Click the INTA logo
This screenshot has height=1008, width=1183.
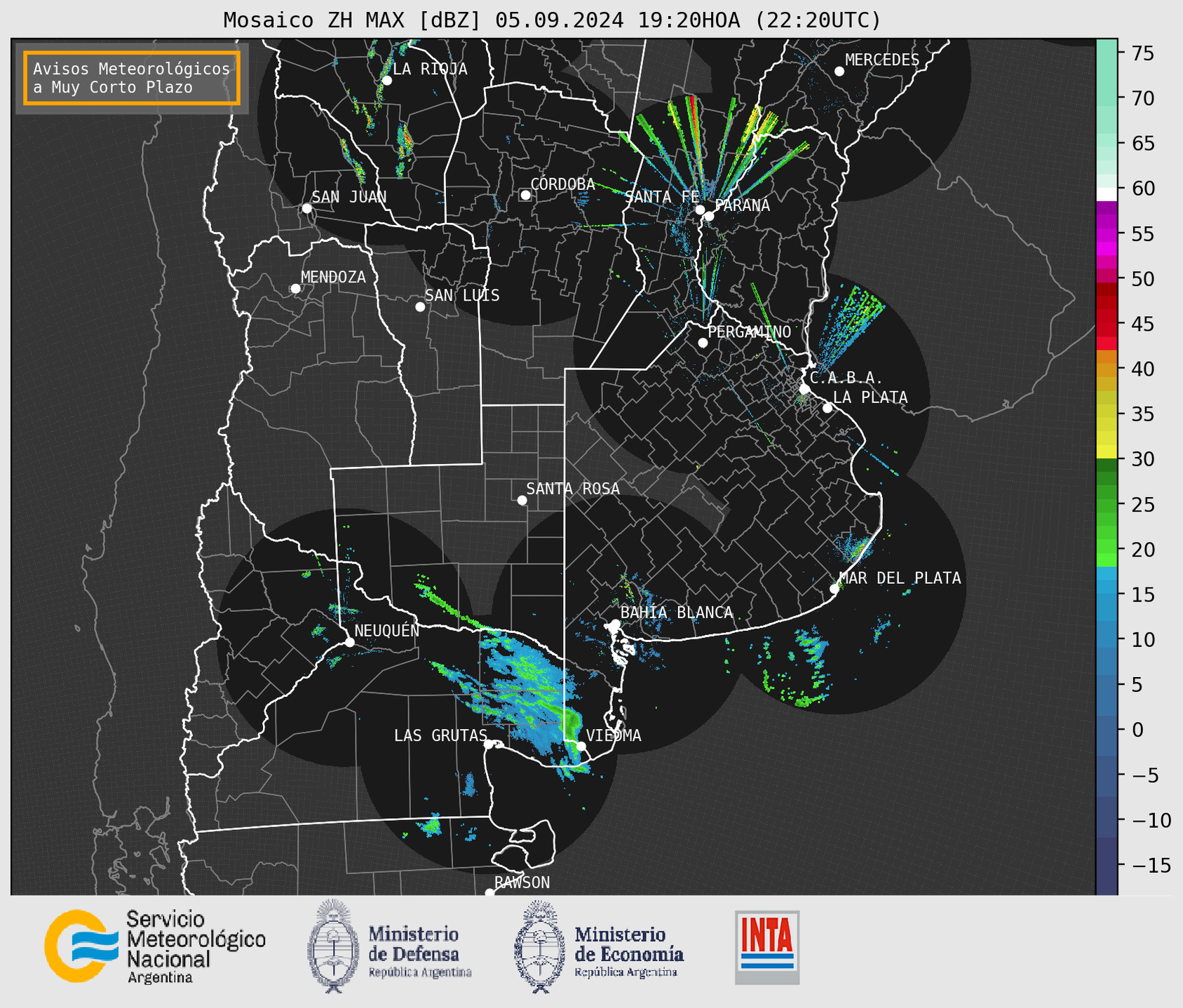(x=767, y=947)
